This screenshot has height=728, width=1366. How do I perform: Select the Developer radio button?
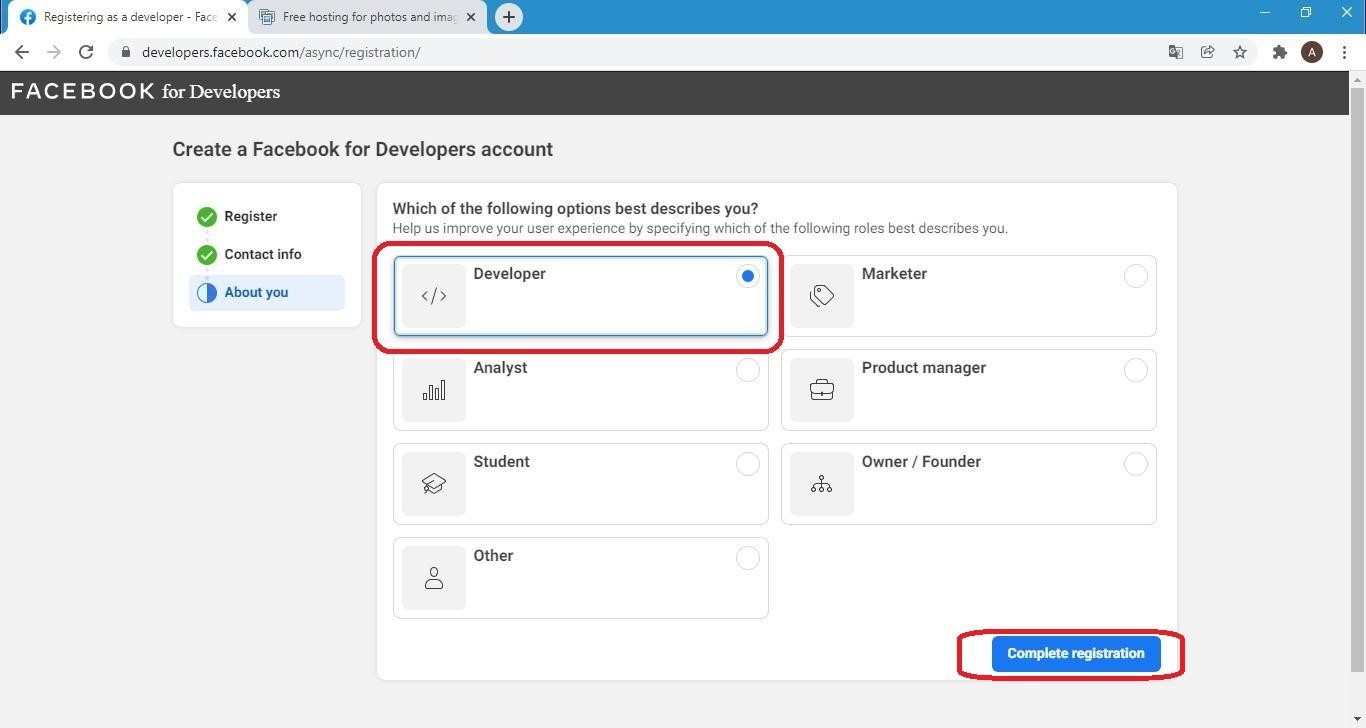tap(747, 276)
